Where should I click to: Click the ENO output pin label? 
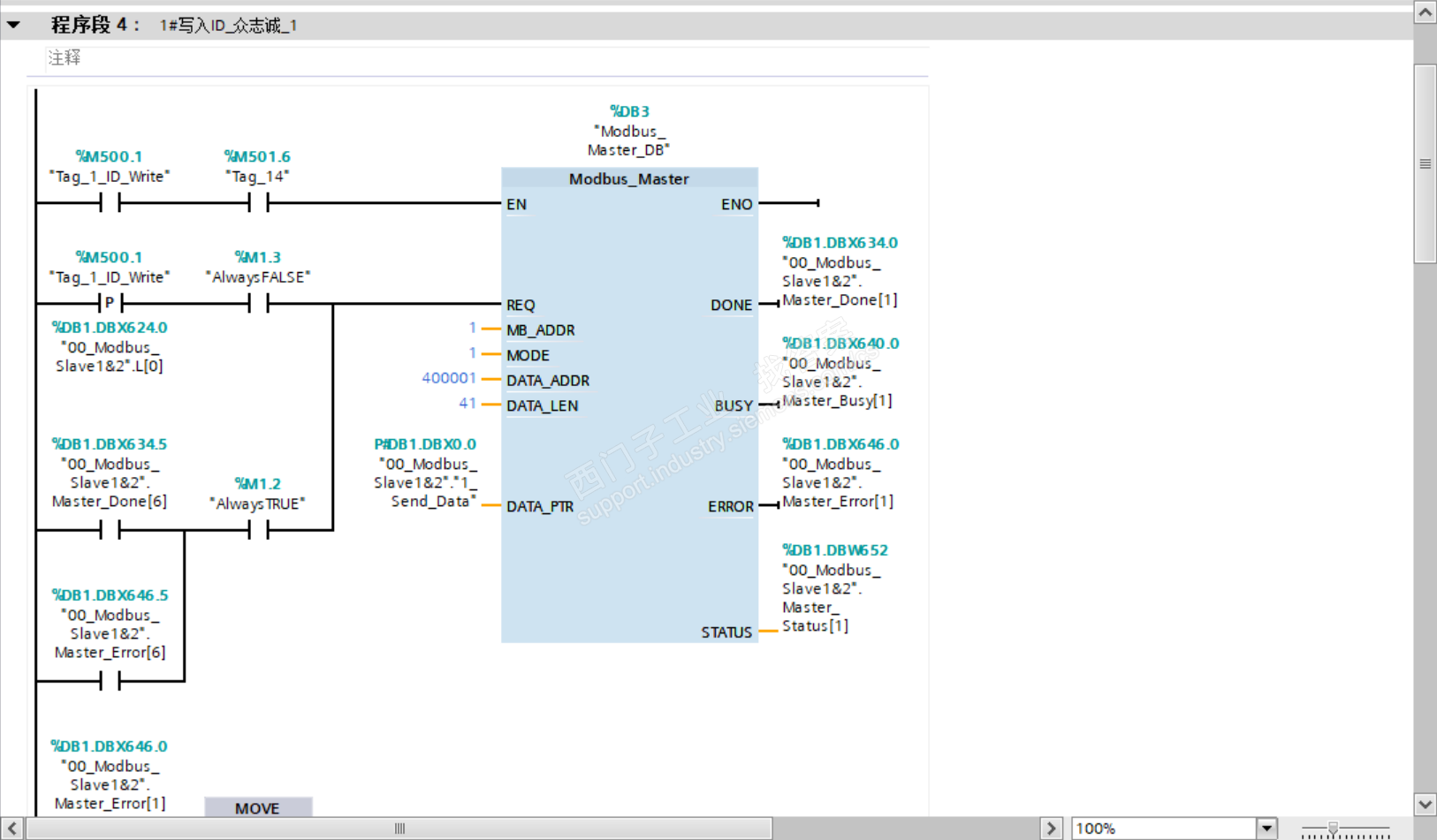[x=736, y=204]
